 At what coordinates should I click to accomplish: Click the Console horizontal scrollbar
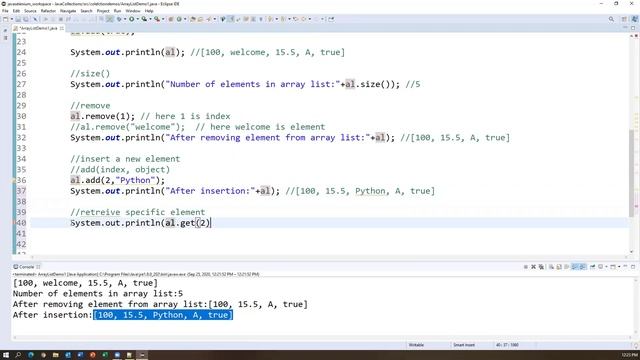pyautogui.click(x=322, y=338)
